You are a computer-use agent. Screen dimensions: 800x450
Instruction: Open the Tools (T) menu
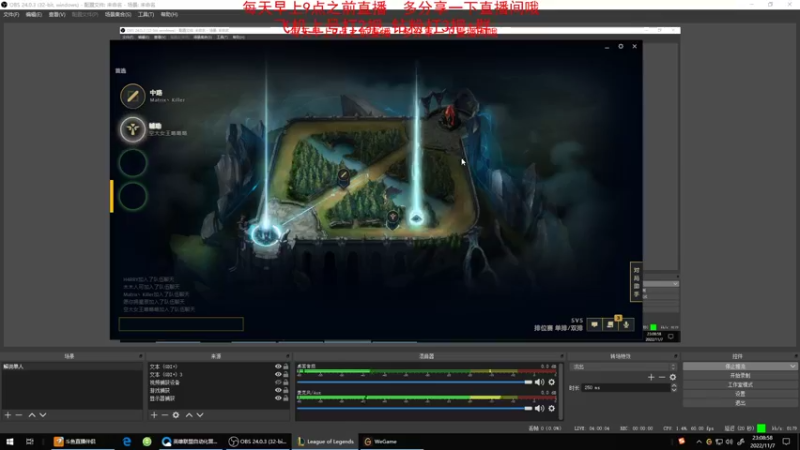146,15
